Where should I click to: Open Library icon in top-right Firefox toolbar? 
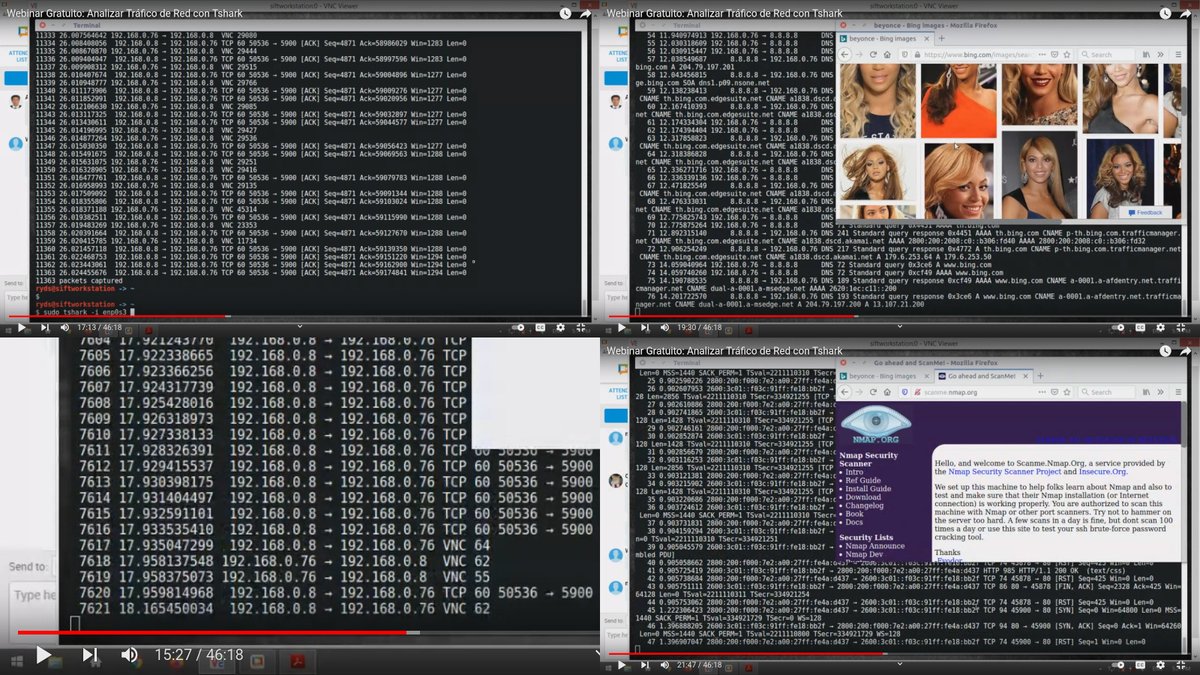(x=1146, y=54)
